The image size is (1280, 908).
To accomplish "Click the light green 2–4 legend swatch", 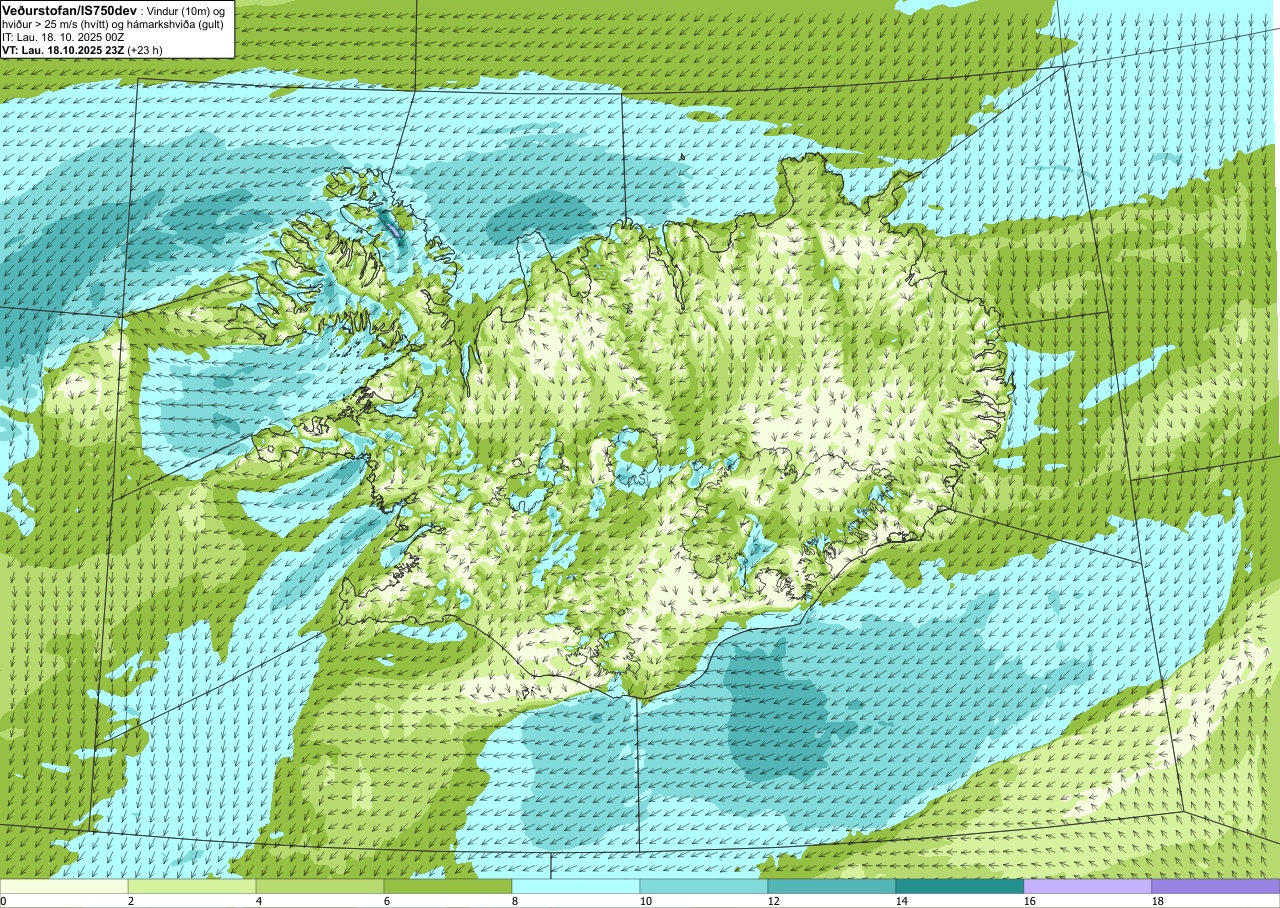I will [192, 886].
